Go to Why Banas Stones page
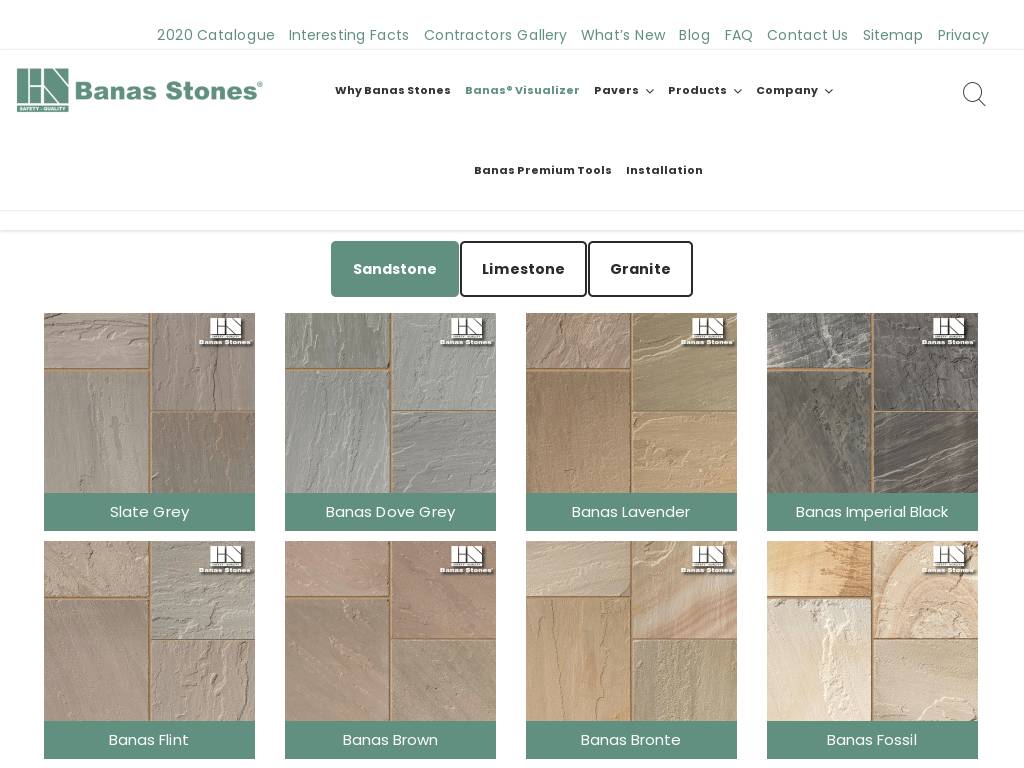Image resolution: width=1024 pixels, height=768 pixels. (x=392, y=90)
